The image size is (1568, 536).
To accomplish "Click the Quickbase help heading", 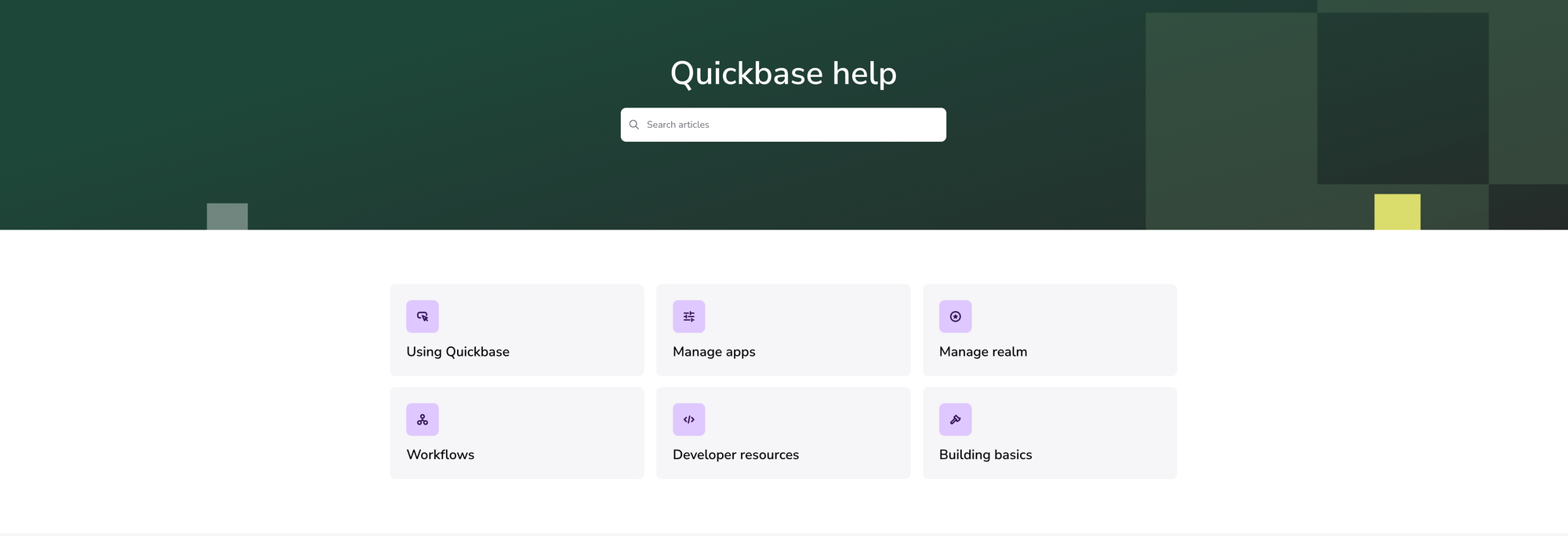I will tap(783, 74).
